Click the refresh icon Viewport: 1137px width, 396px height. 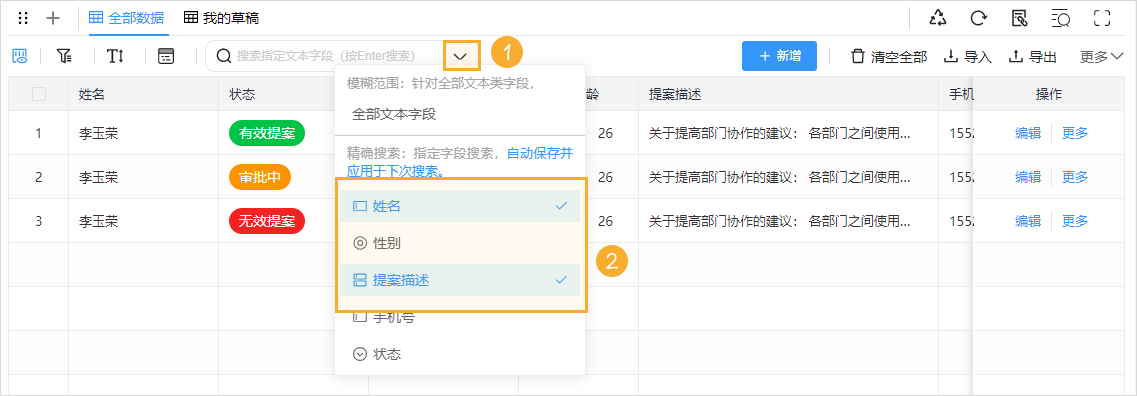pos(979,18)
